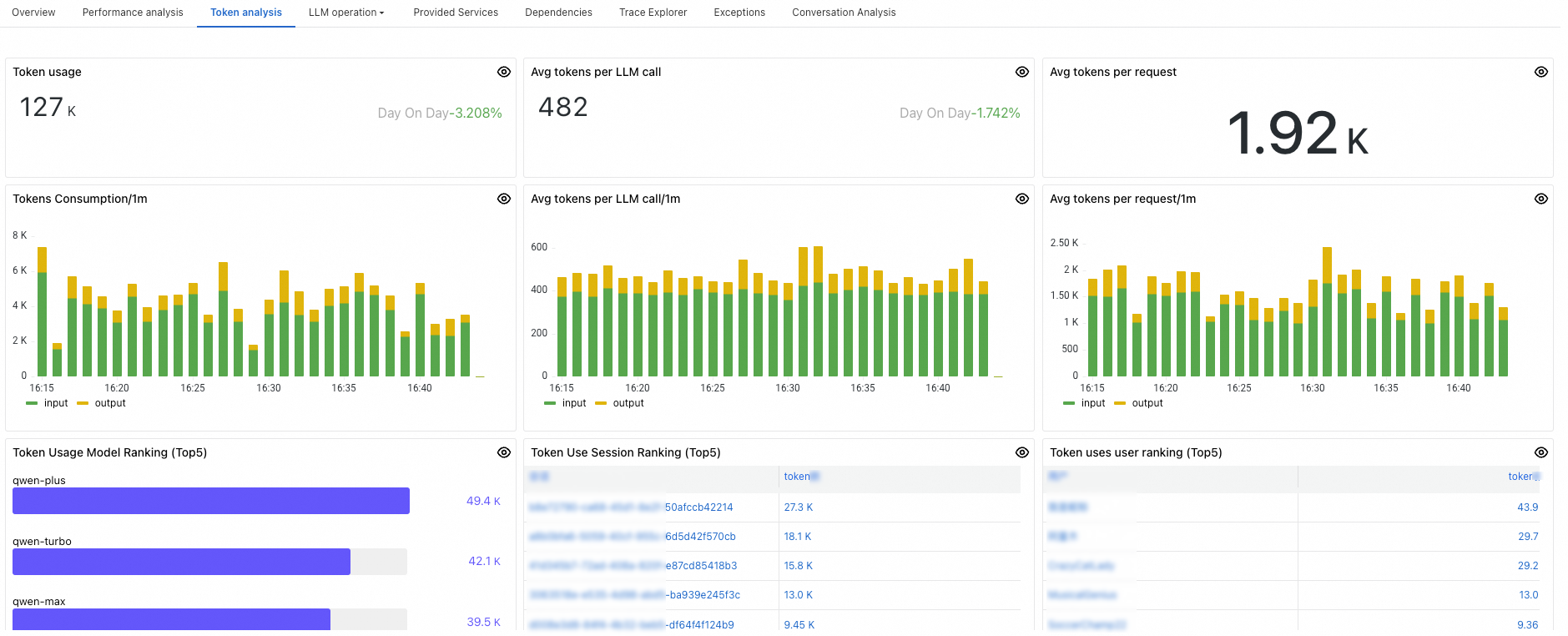Viewport: 1568px width, 636px height.
Task: Switch to the Trace Explorer tab
Action: [x=653, y=13]
